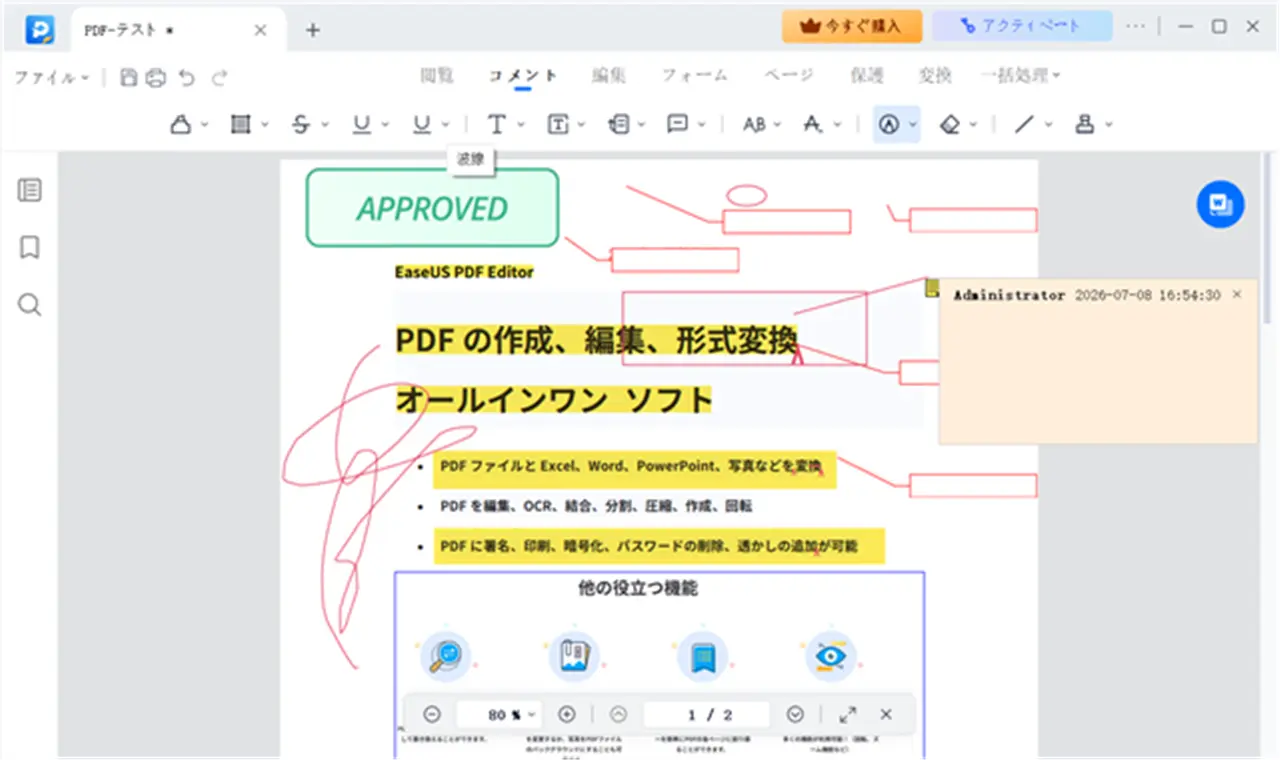Expand area highlight options arrow
1280x760 pixels.
tap(265, 125)
